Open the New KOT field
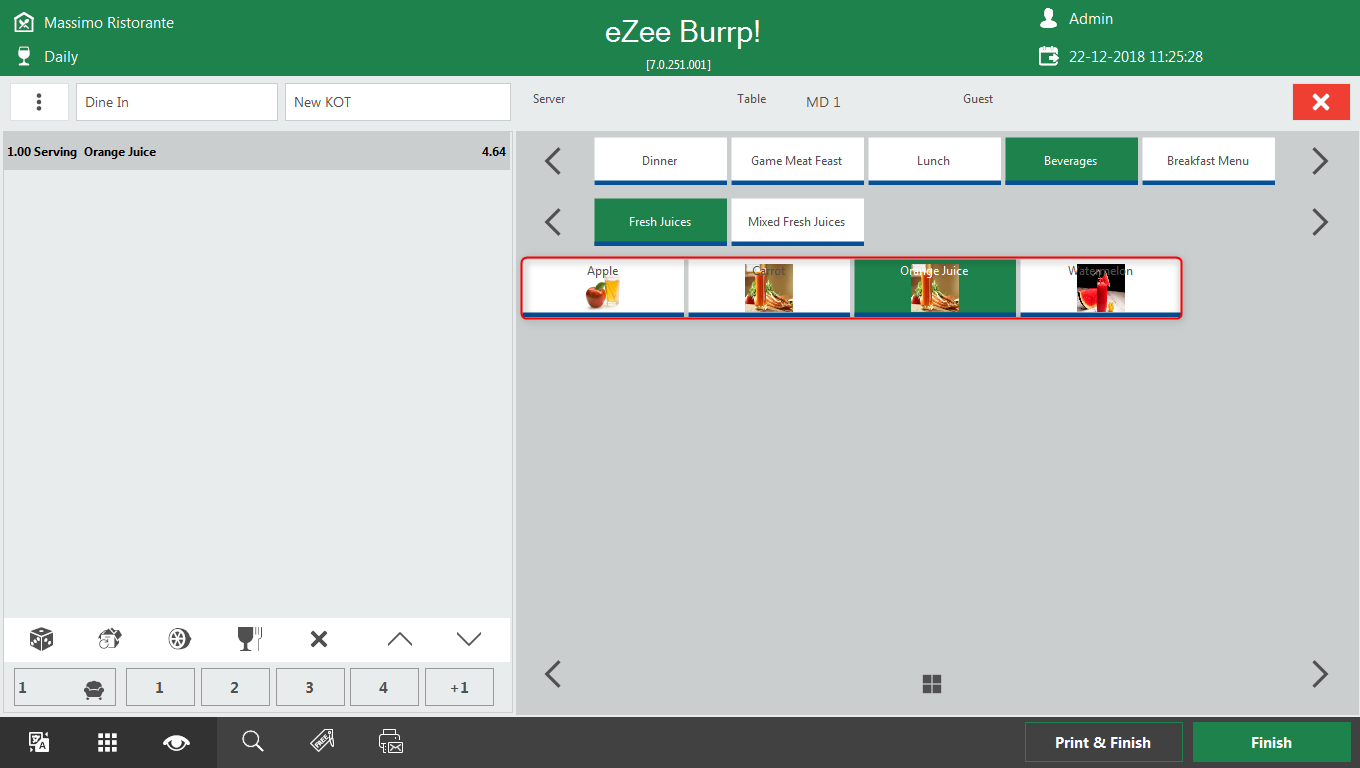The width and height of the screenshot is (1360, 768). coord(398,102)
